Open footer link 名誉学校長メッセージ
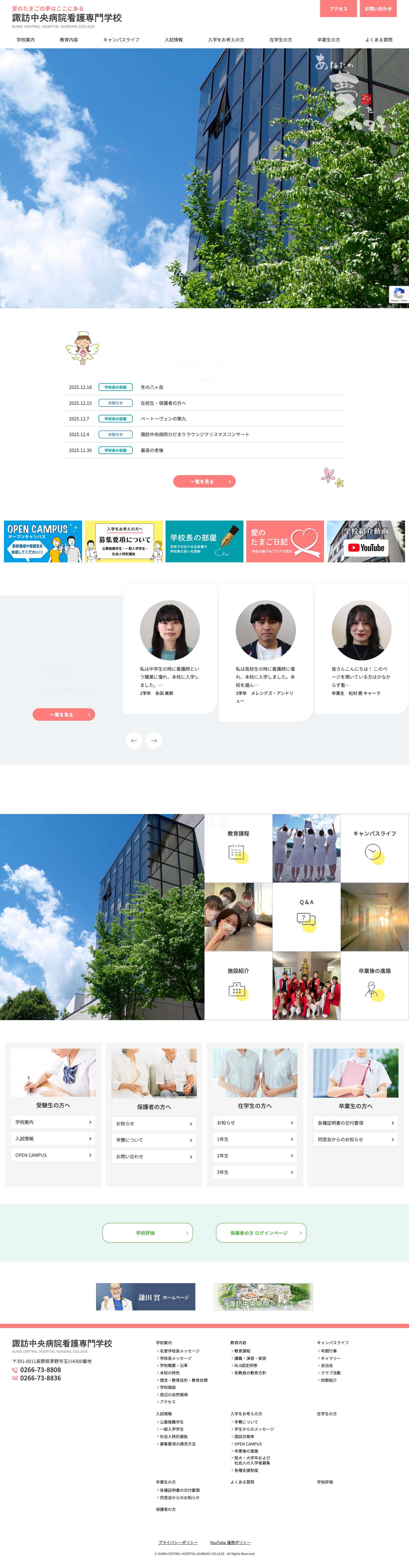409x1568 pixels. tap(179, 1351)
